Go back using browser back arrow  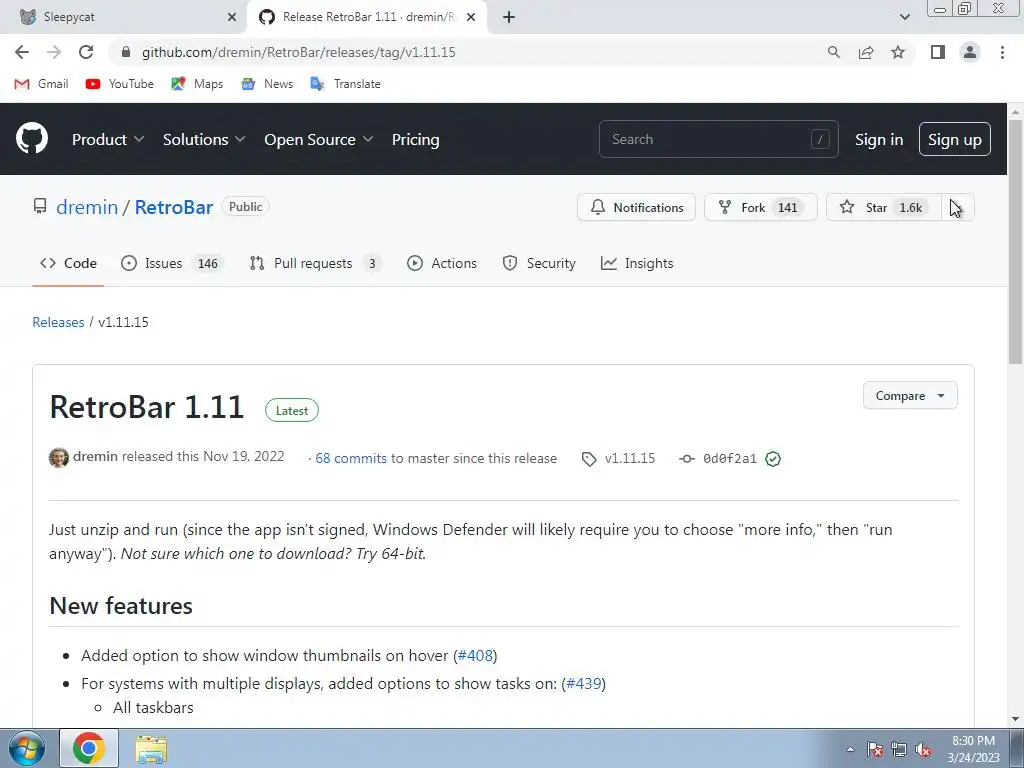[x=22, y=52]
